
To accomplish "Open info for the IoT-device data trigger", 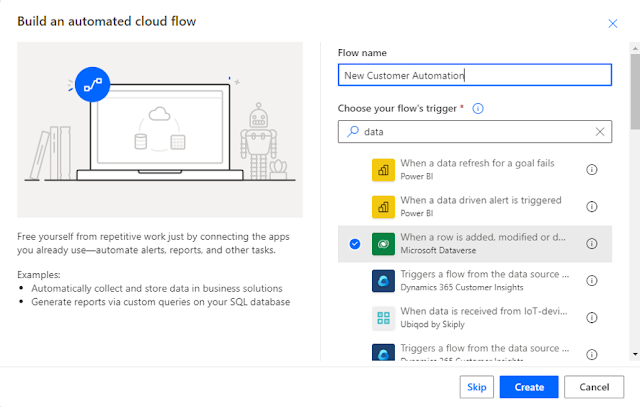I will [x=591, y=318].
